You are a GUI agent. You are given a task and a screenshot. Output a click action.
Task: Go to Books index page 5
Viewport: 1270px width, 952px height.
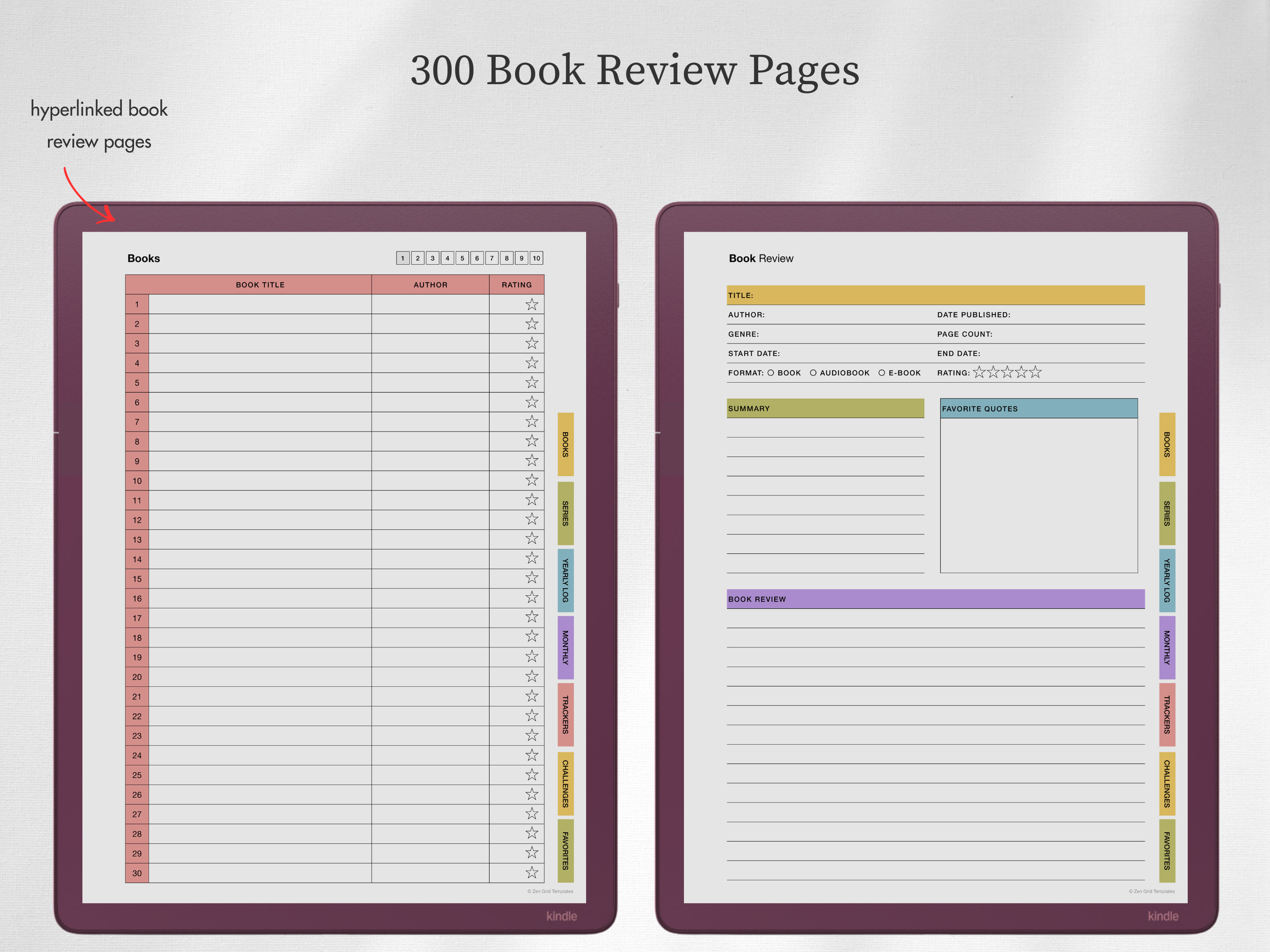pos(462,258)
